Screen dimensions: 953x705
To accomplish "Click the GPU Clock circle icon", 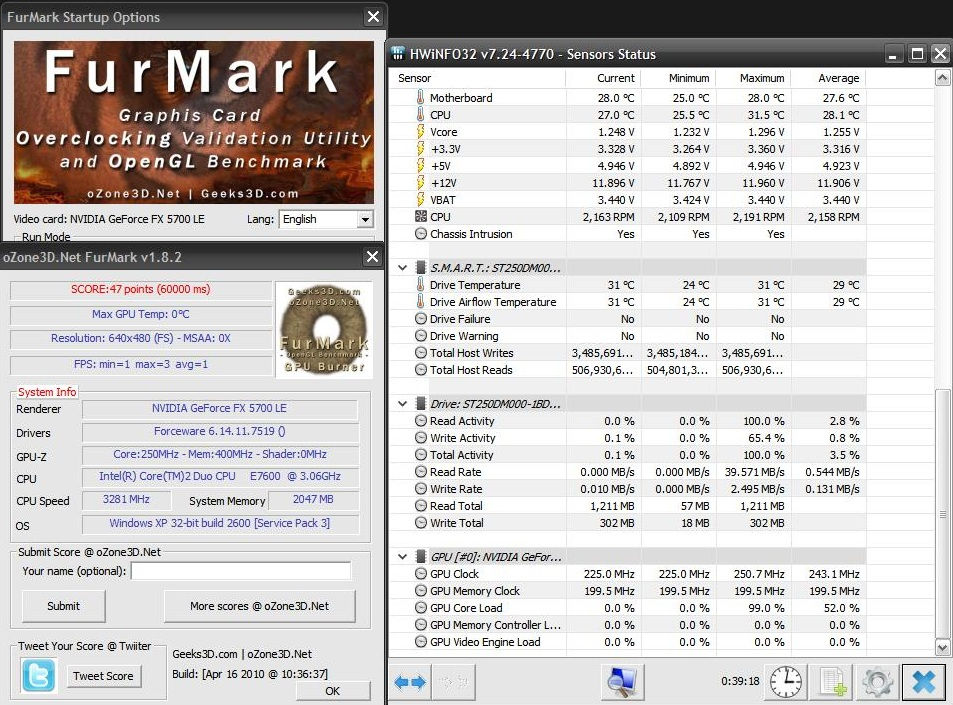I will click(421, 574).
